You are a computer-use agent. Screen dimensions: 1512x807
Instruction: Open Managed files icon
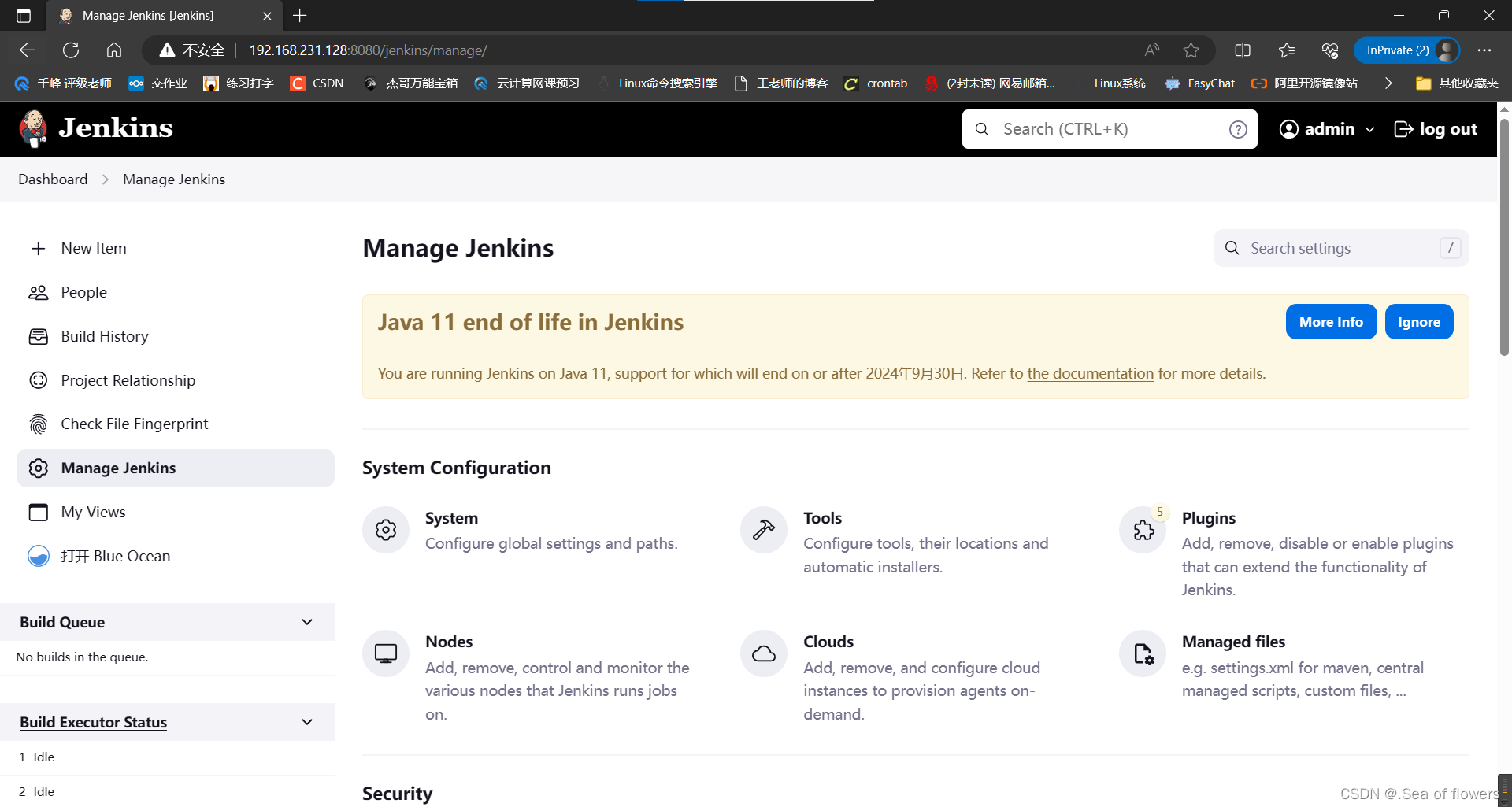tap(1143, 653)
